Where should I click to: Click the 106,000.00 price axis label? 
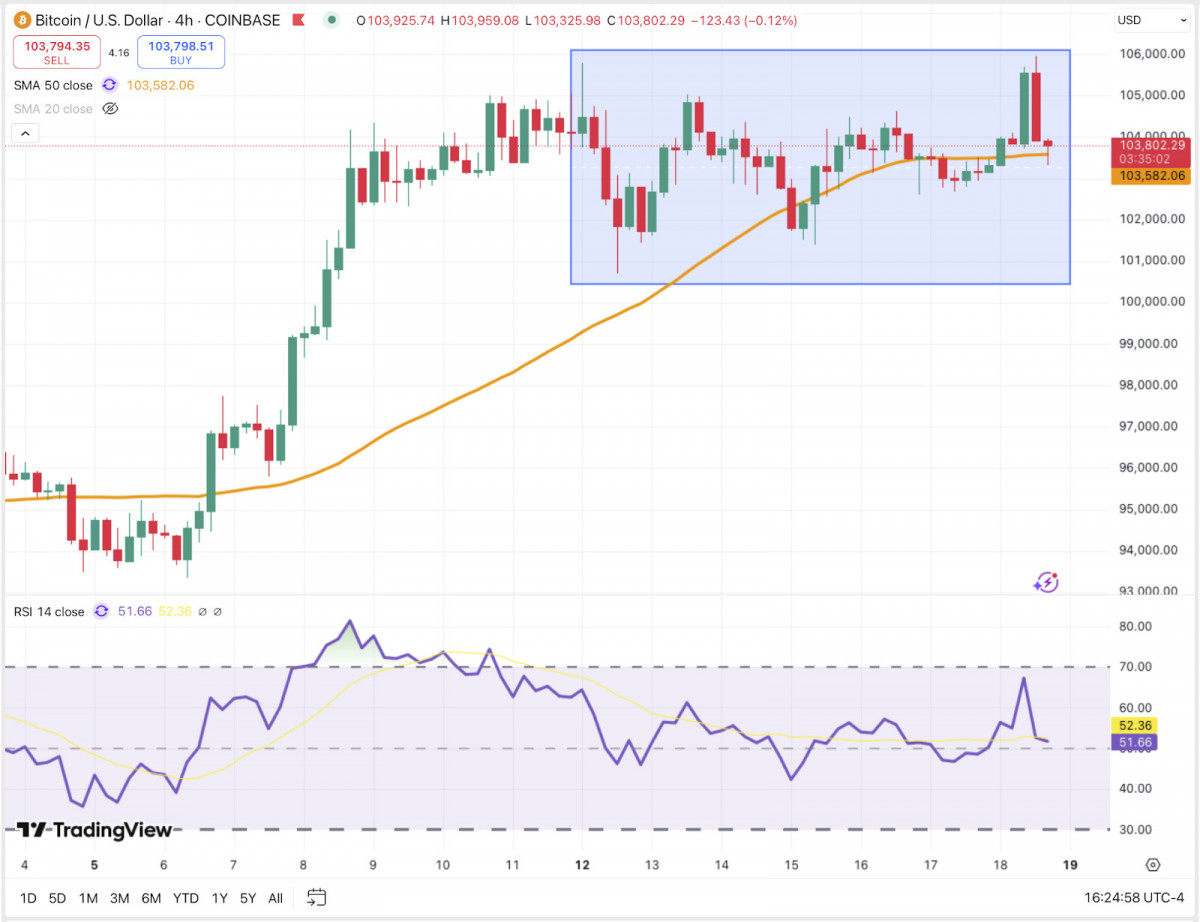coord(1151,54)
